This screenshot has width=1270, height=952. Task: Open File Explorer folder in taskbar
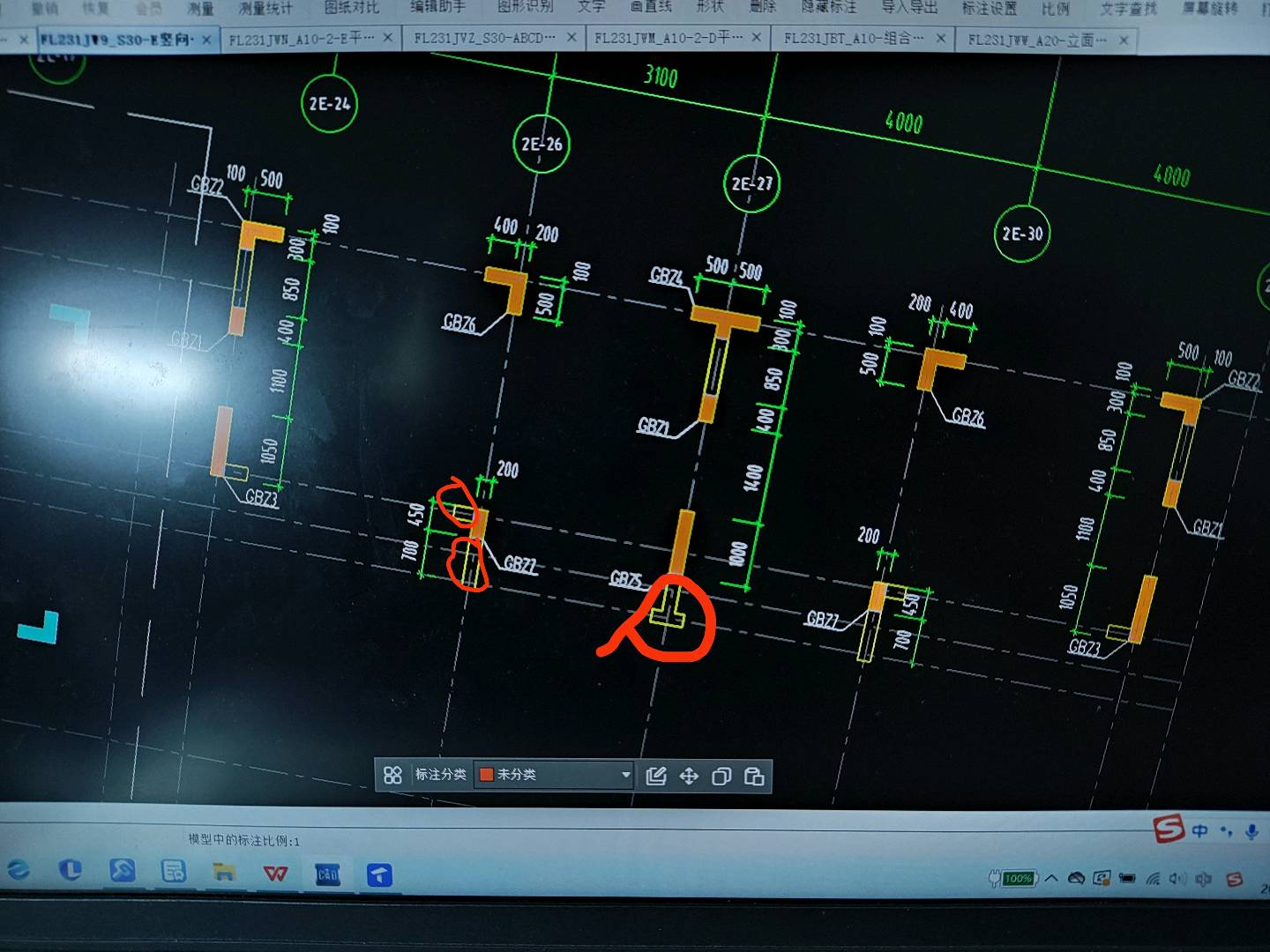(x=224, y=872)
